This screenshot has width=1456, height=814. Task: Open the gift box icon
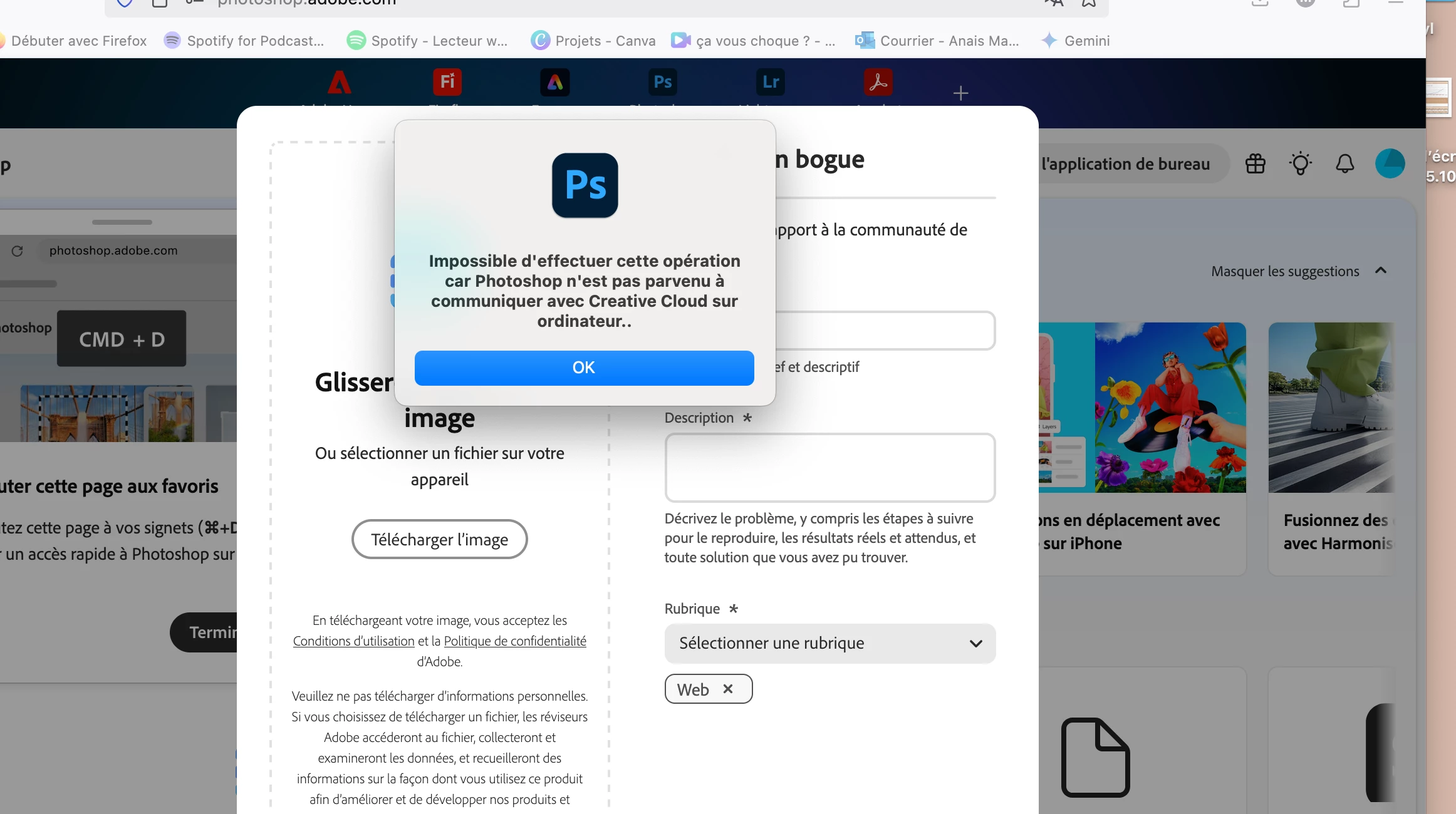pyautogui.click(x=1255, y=164)
